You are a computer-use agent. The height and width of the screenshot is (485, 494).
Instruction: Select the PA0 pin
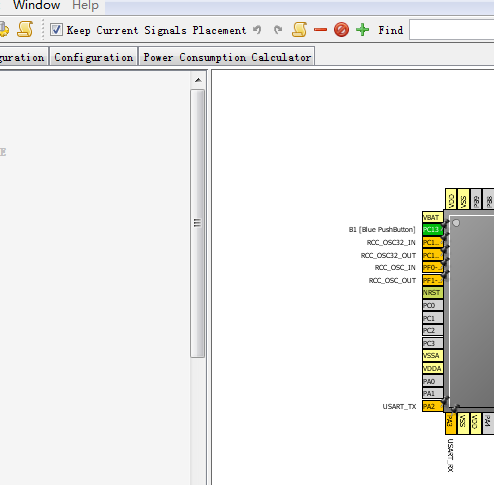pyautogui.click(x=432, y=381)
